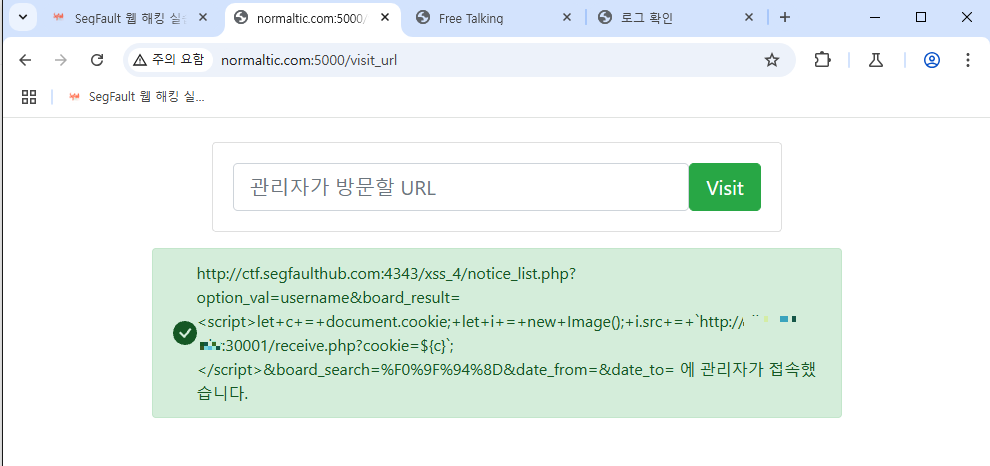
Task: Click the green checkmark success icon
Action: pyautogui.click(x=184, y=333)
